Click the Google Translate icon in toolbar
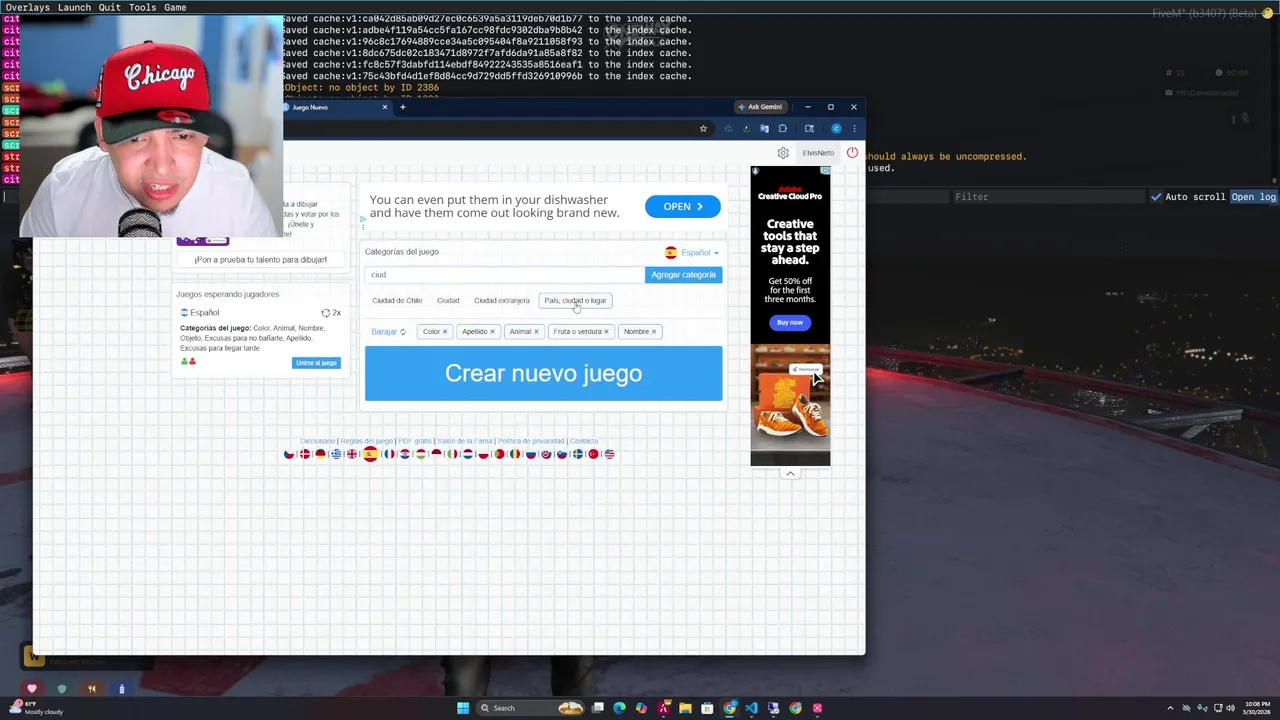 (x=764, y=128)
